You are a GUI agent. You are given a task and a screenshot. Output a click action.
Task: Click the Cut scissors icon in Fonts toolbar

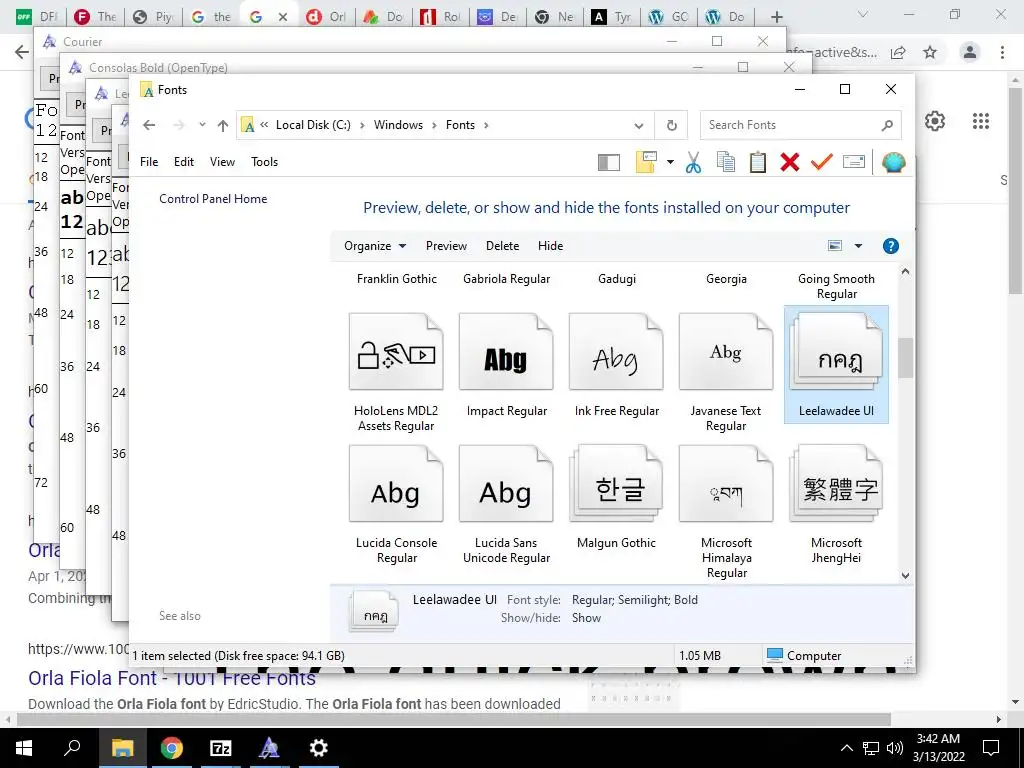(x=694, y=162)
